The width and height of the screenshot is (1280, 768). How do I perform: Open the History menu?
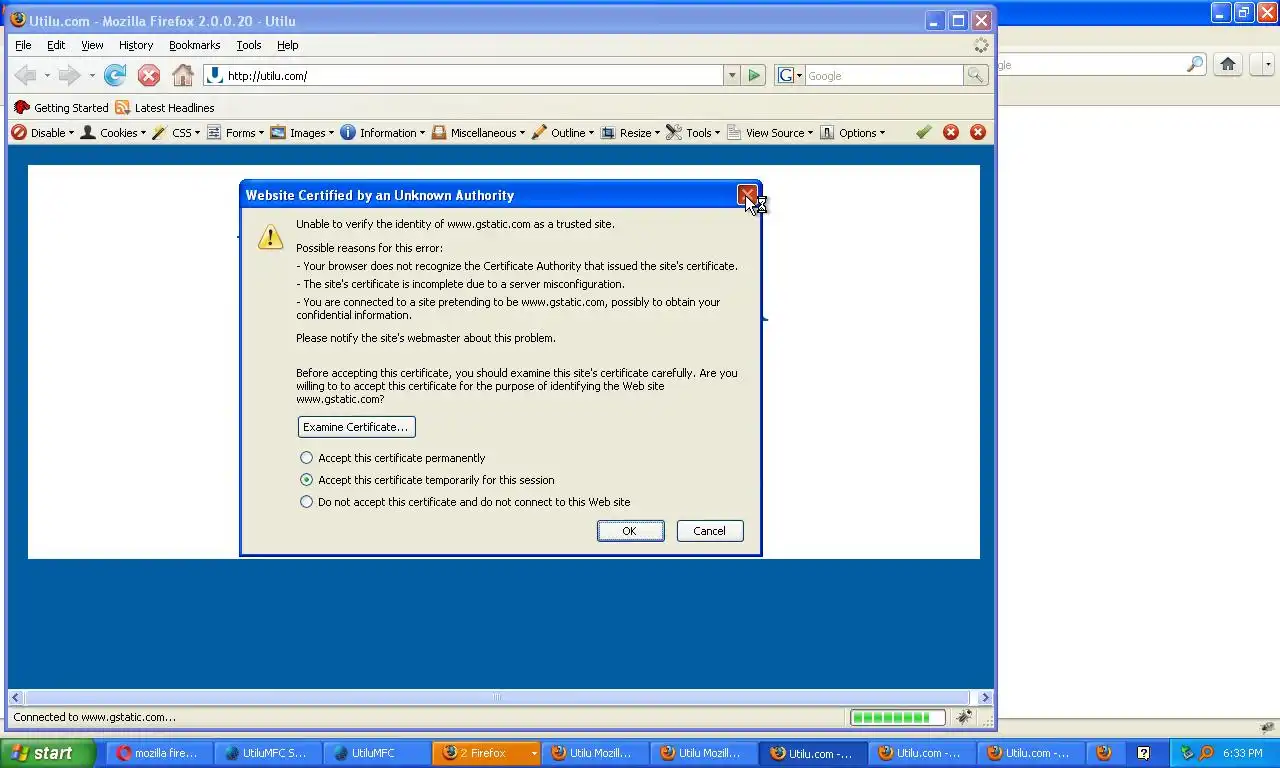[136, 45]
